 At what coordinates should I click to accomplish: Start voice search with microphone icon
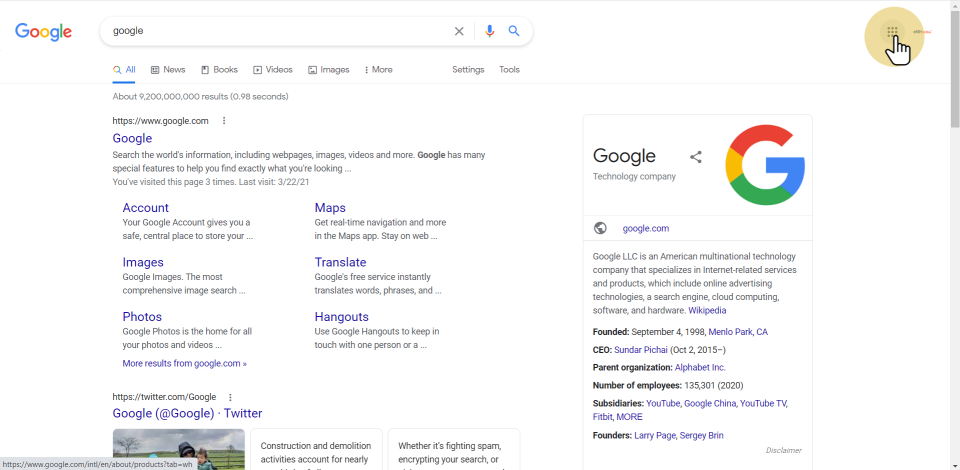tap(489, 31)
